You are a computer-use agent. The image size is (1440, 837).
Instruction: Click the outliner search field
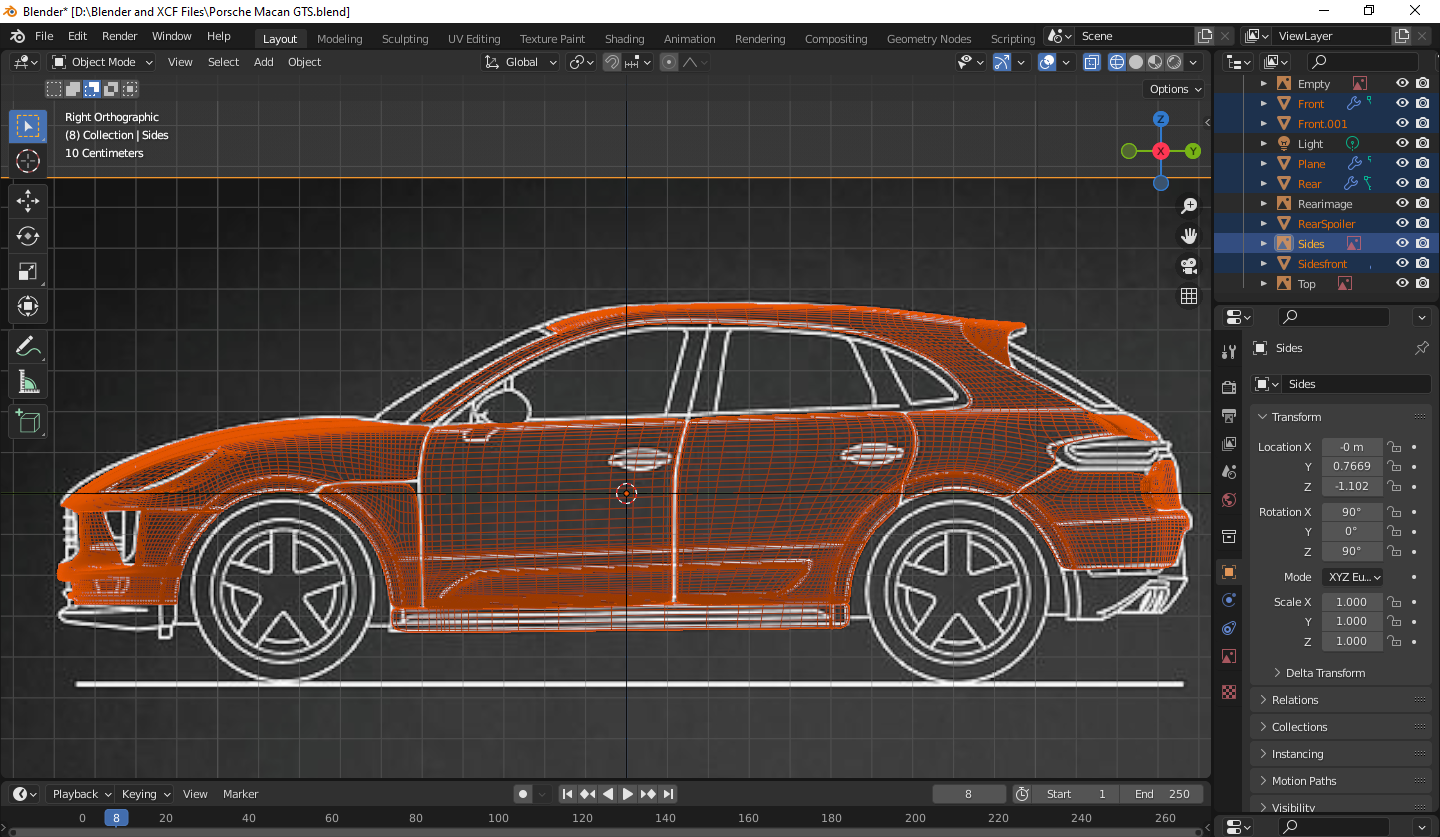coord(1362,62)
